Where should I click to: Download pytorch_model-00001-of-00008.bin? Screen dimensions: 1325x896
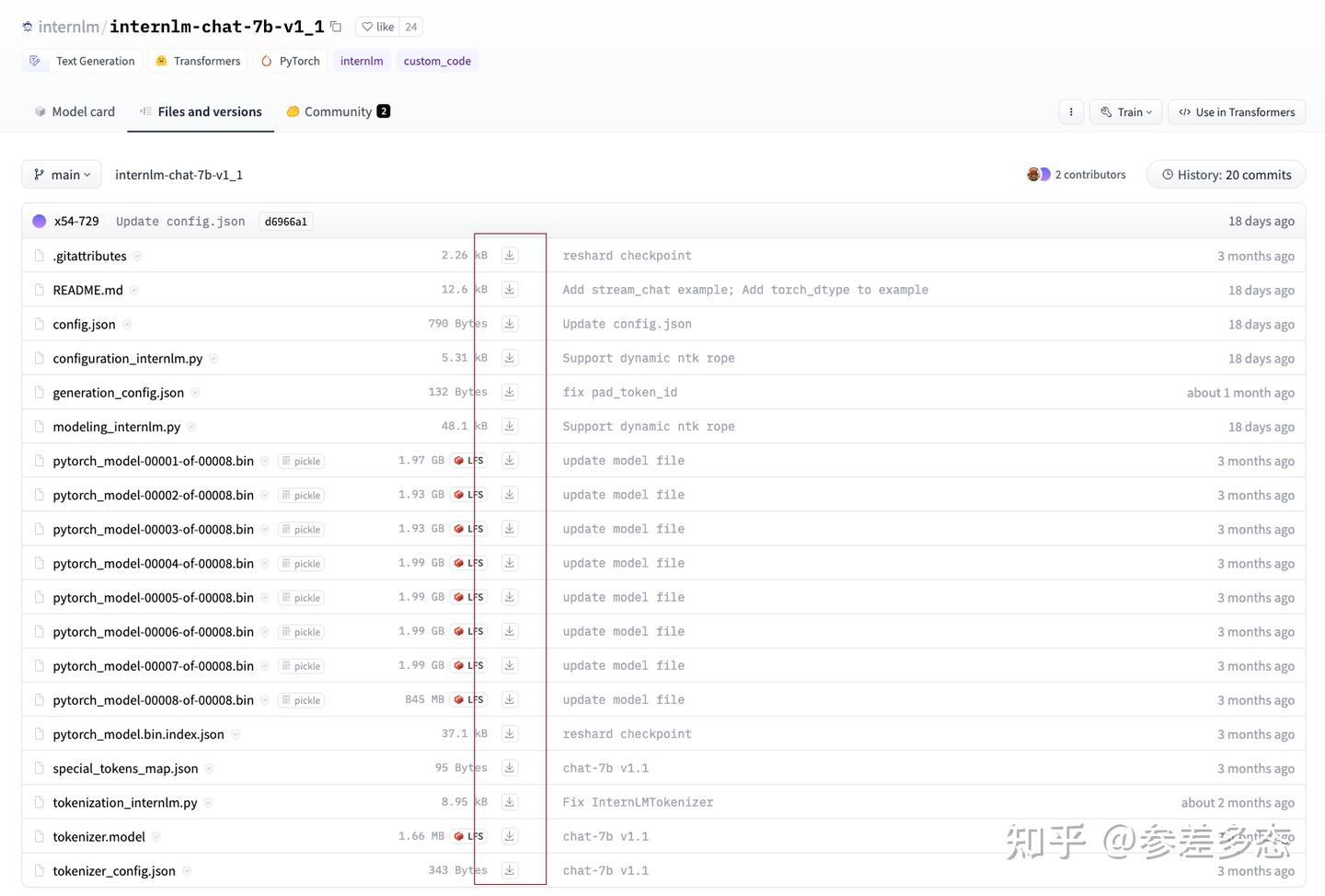tap(509, 460)
